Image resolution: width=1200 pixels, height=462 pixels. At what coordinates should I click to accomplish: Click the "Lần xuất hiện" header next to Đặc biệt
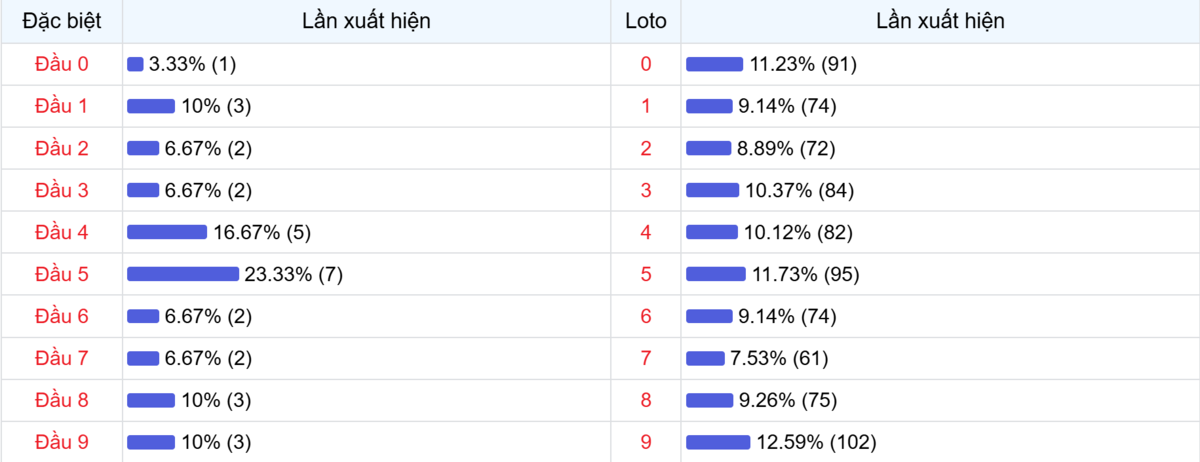366,21
